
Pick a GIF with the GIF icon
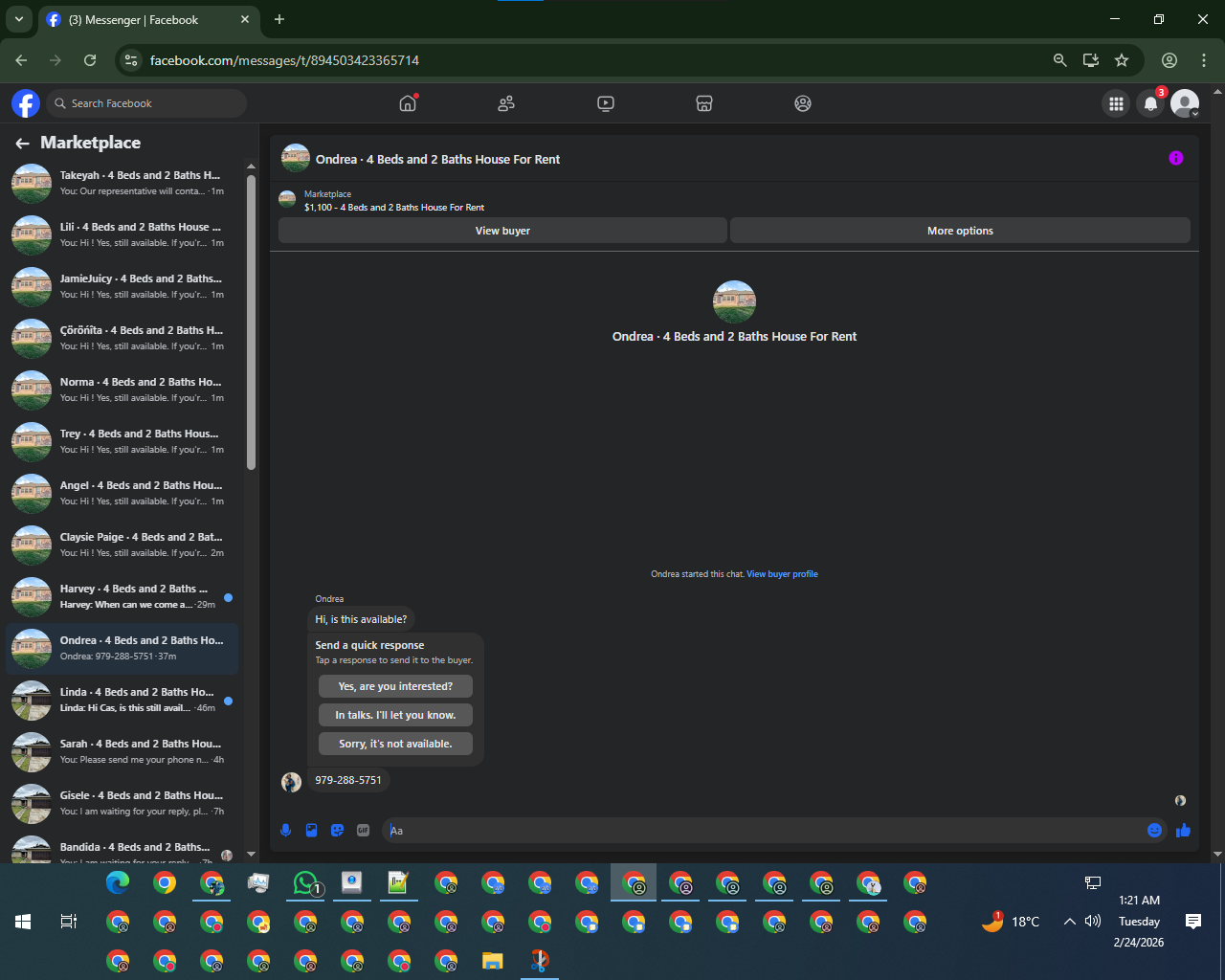pos(363,831)
